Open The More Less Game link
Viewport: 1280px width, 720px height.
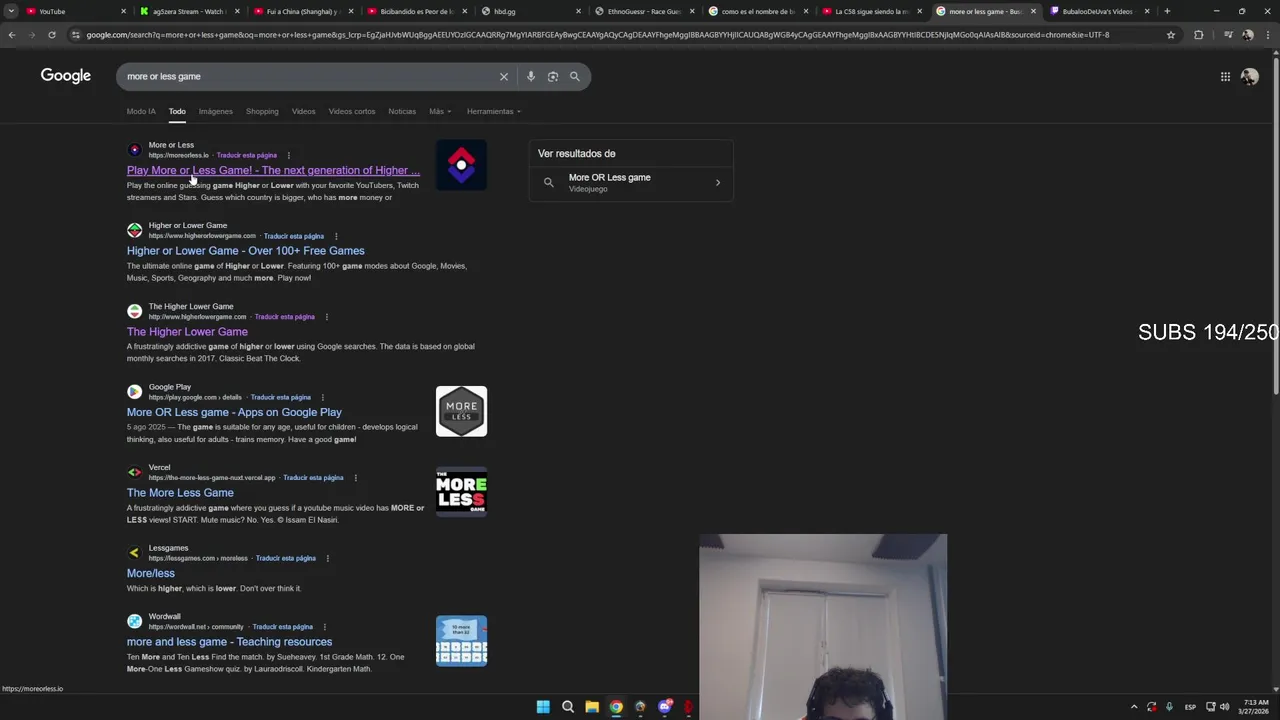(180, 493)
